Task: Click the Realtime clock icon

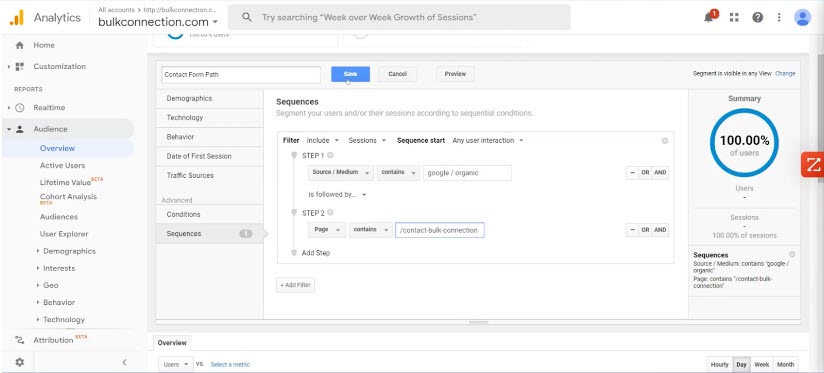Action: [x=19, y=108]
